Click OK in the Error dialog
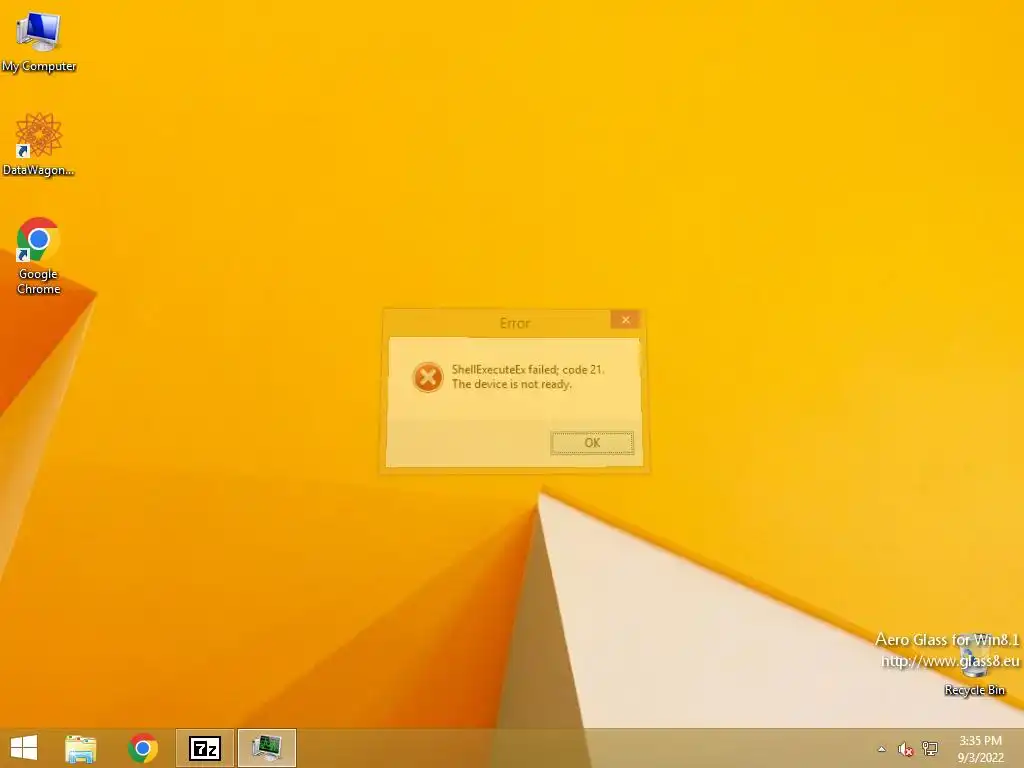1024x768 pixels. pos(592,443)
